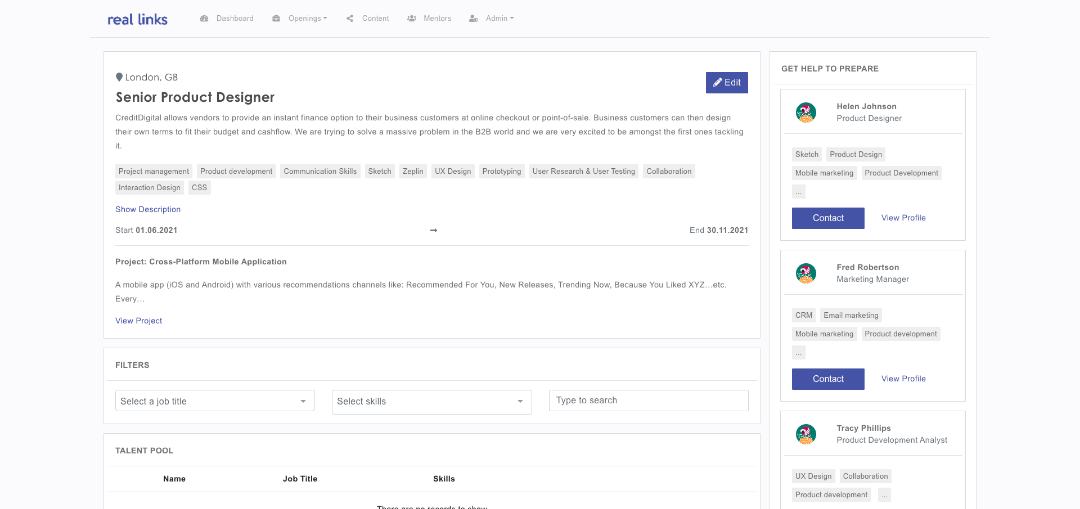
Task: Click the Admin user icon
Action: tap(473, 19)
